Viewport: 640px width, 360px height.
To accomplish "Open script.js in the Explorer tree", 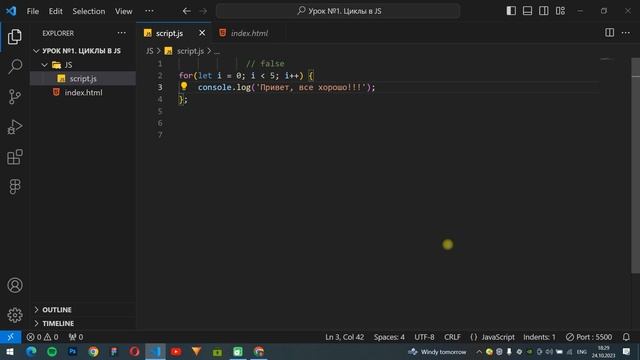I will click(83, 78).
